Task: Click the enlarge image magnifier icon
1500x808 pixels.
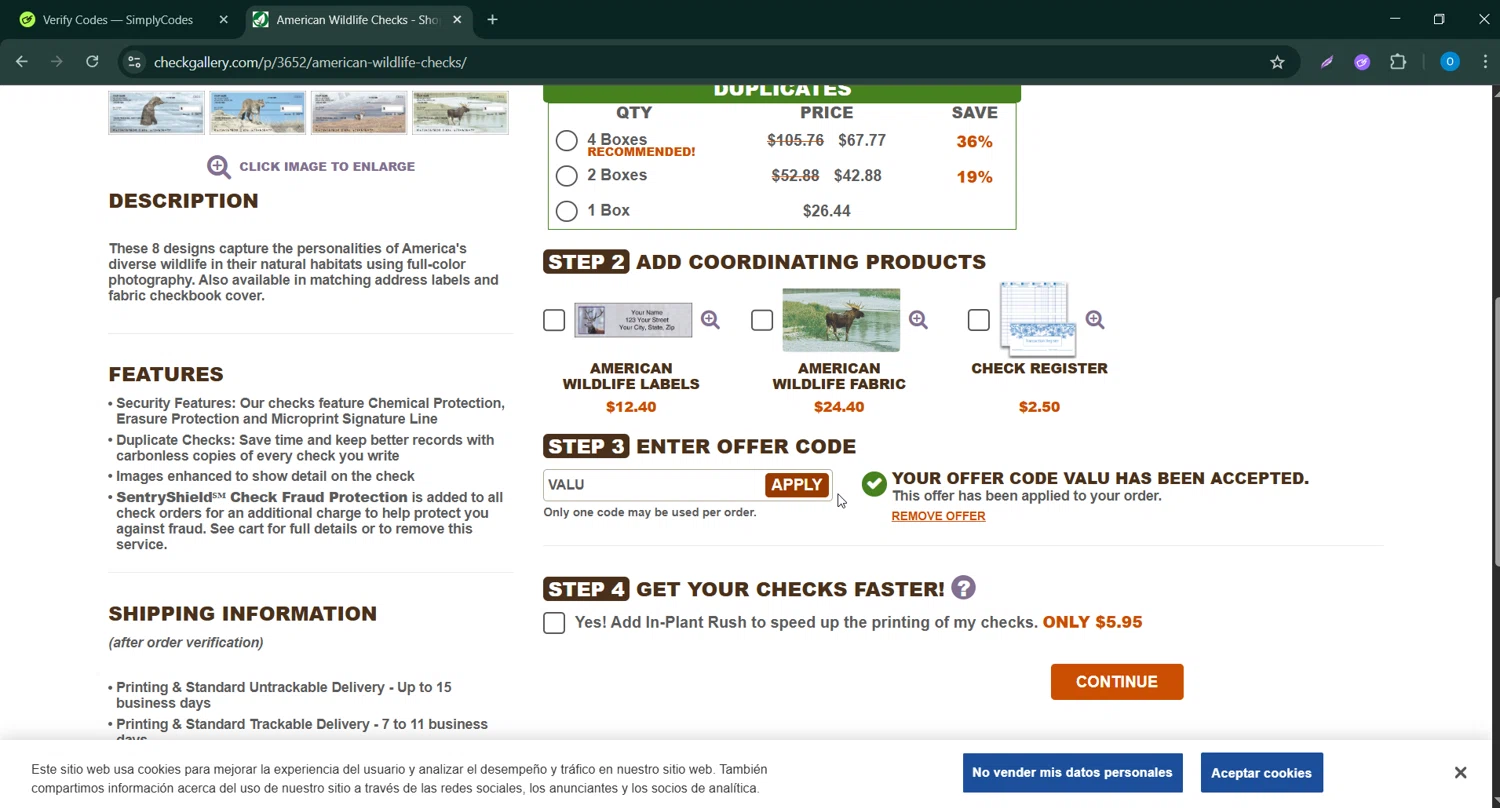Action: click(x=219, y=167)
